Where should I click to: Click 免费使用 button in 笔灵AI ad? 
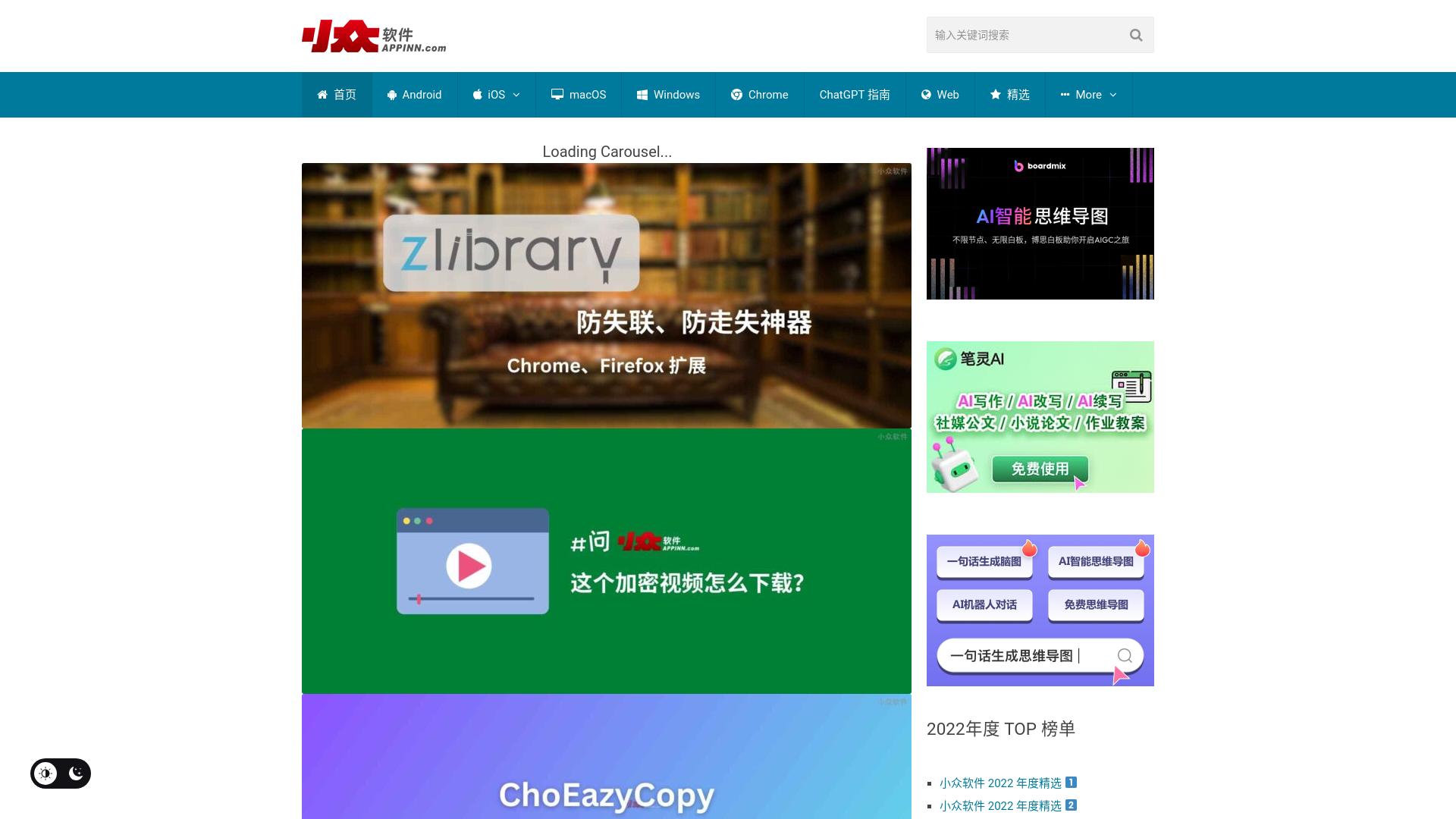point(1040,469)
